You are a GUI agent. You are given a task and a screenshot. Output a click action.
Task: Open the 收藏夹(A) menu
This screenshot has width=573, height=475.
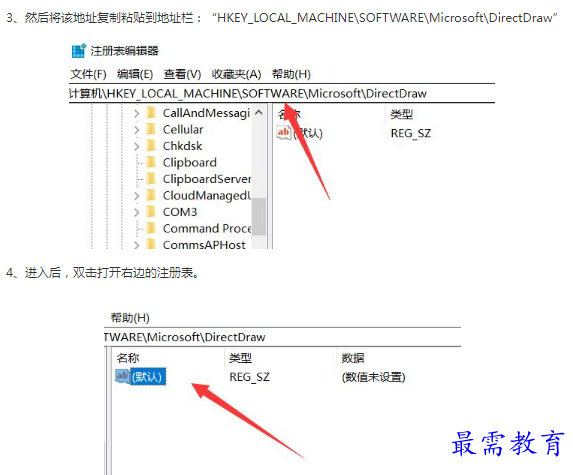click(236, 74)
